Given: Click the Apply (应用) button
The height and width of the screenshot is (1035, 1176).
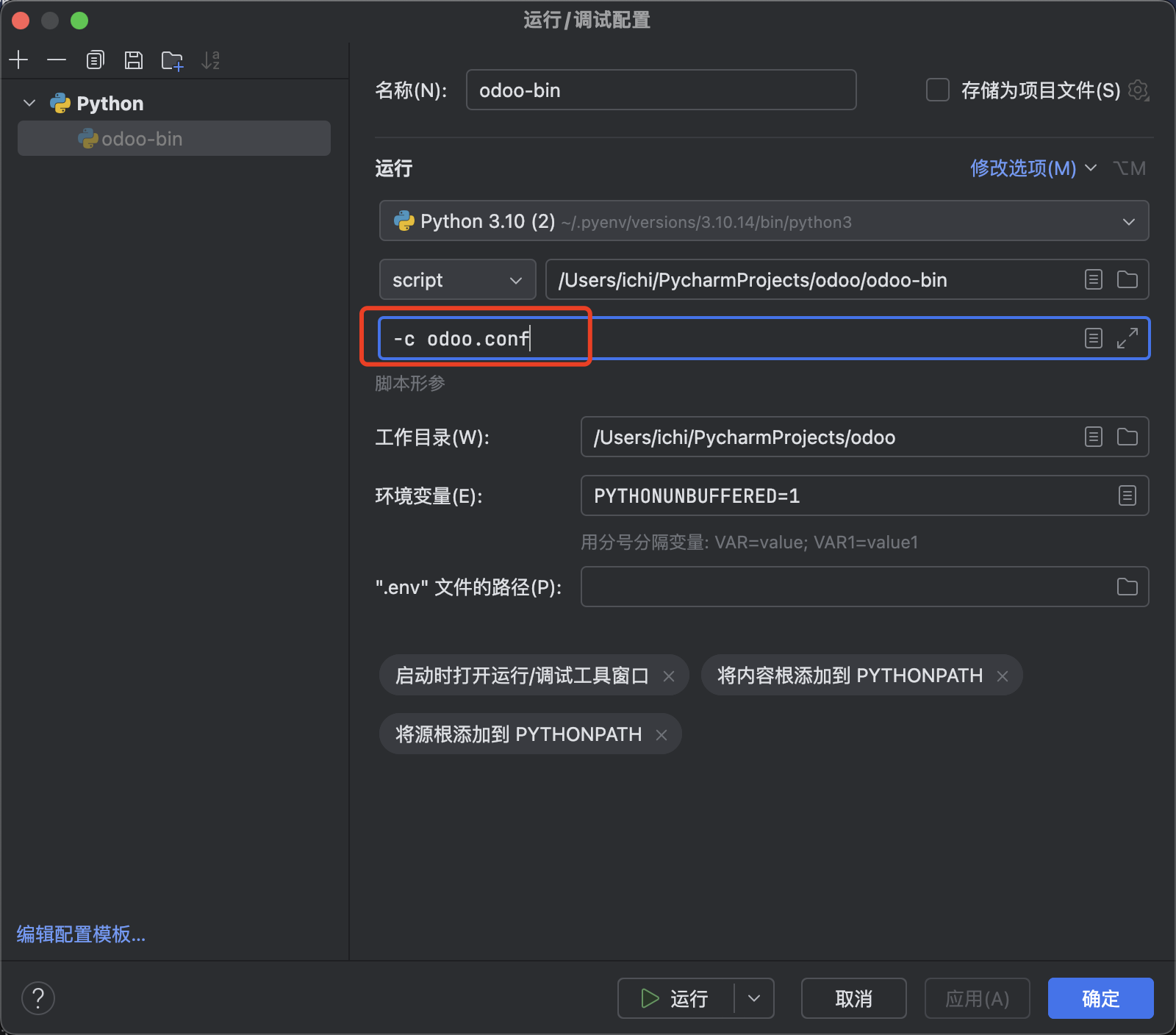Looking at the screenshot, I should click(x=978, y=998).
